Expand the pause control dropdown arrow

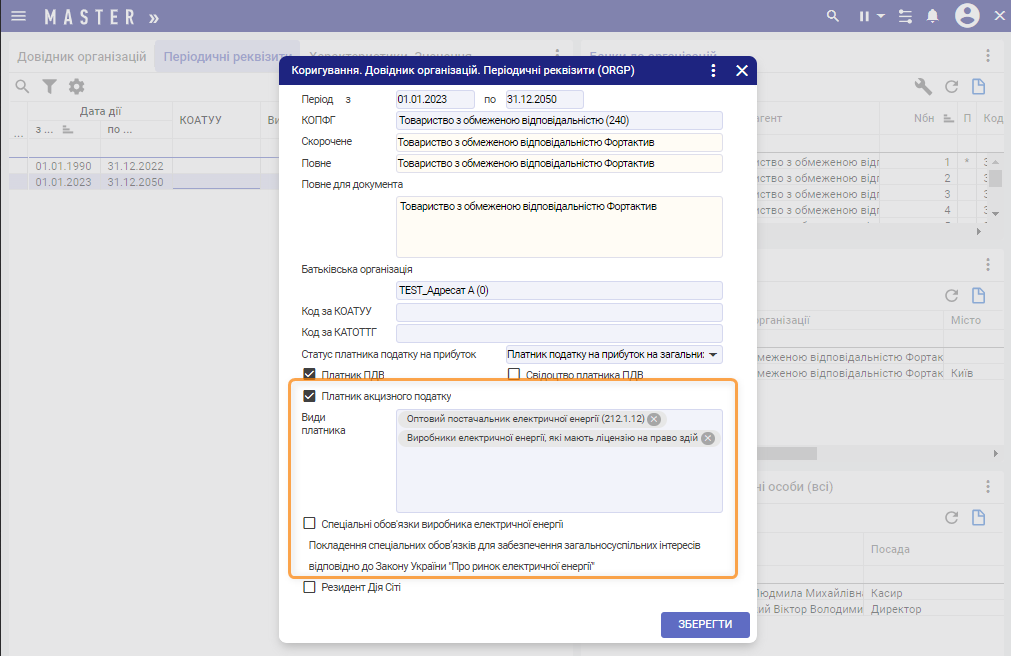pos(881,16)
